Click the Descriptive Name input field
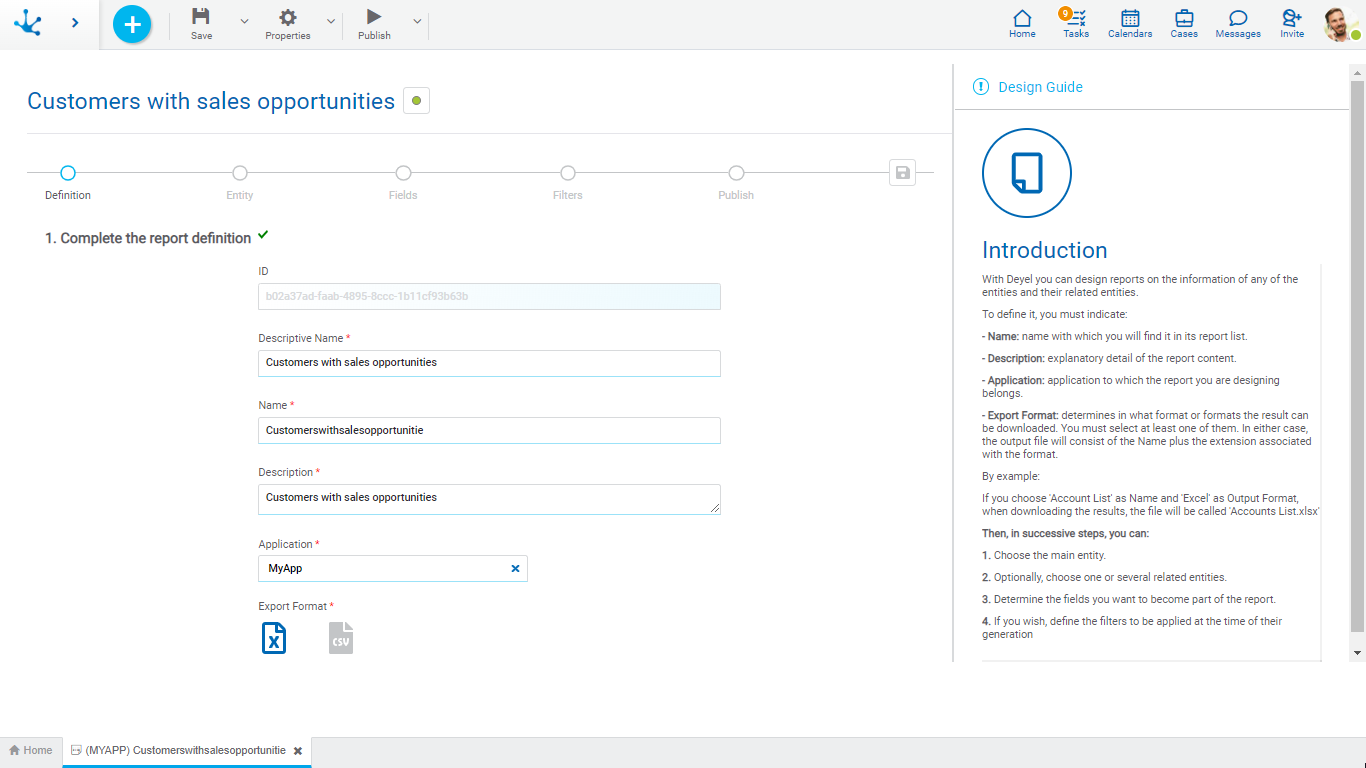 click(x=489, y=363)
